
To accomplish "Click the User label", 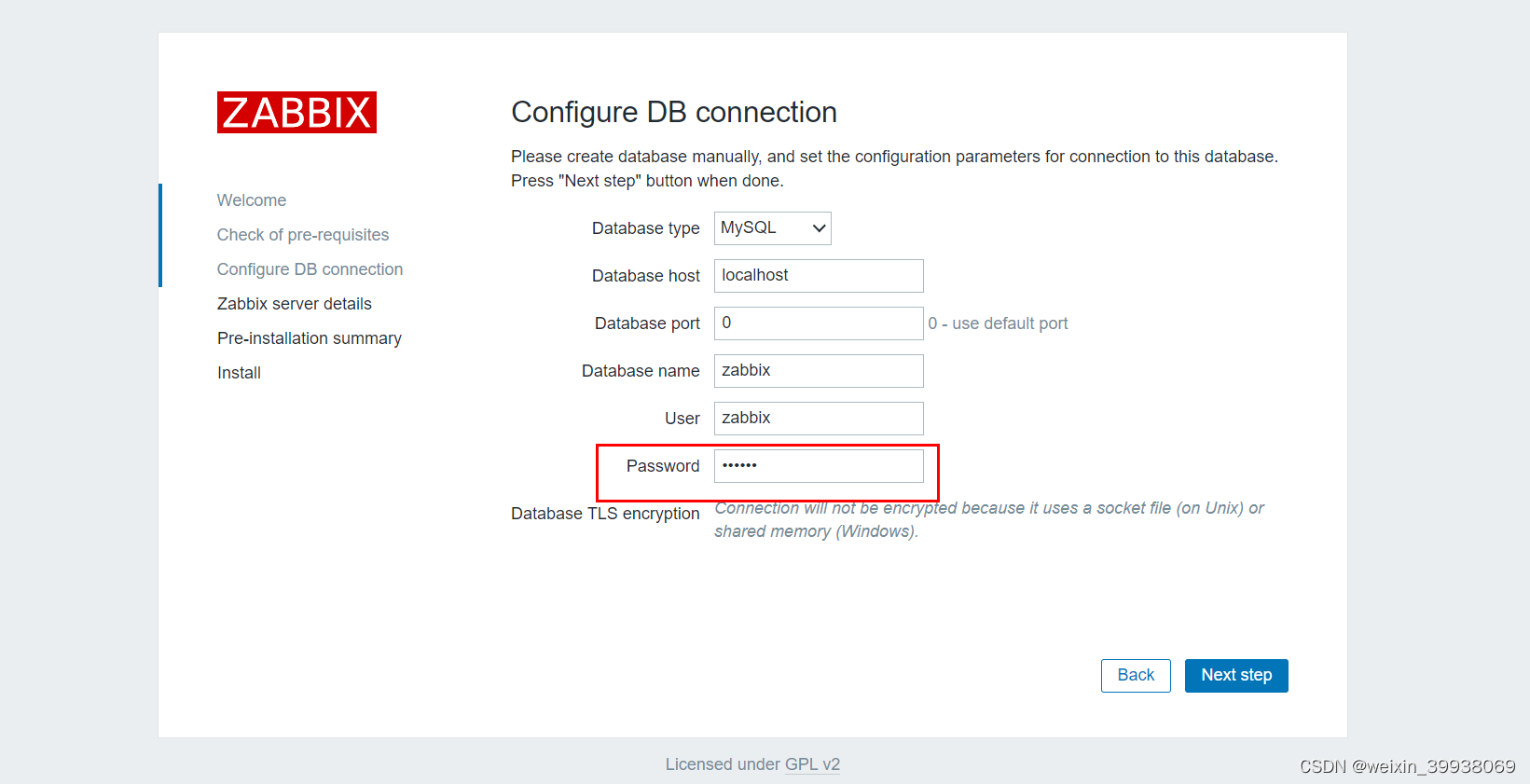I will [682, 419].
